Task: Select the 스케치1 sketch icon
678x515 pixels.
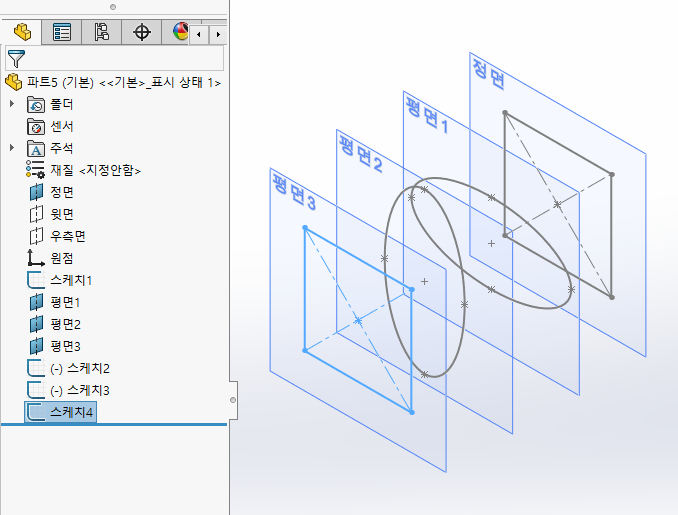Action: tap(36, 280)
